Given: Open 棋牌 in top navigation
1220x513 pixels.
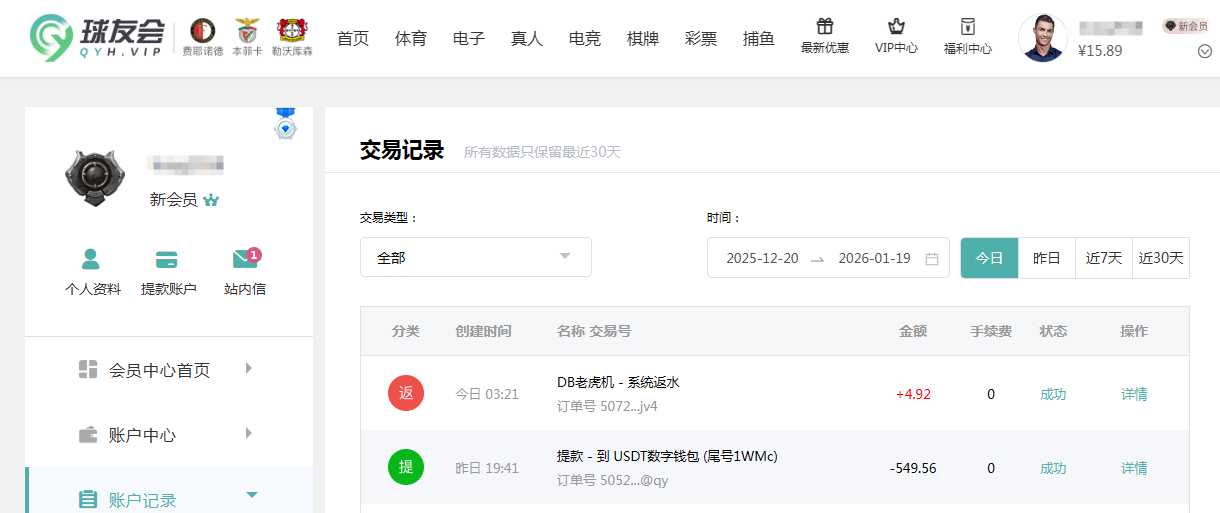Looking at the screenshot, I should (643, 38).
